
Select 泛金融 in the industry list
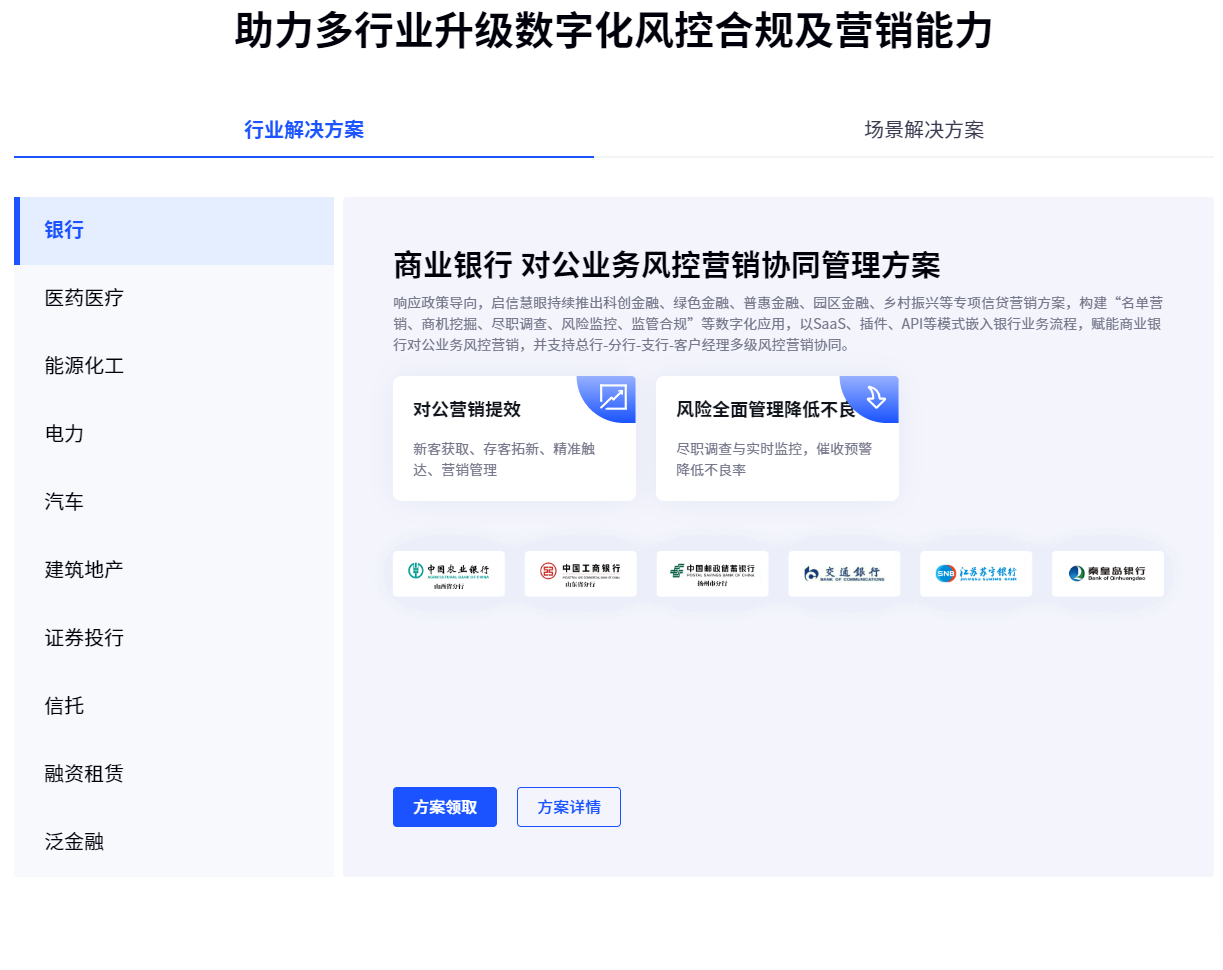(174, 843)
